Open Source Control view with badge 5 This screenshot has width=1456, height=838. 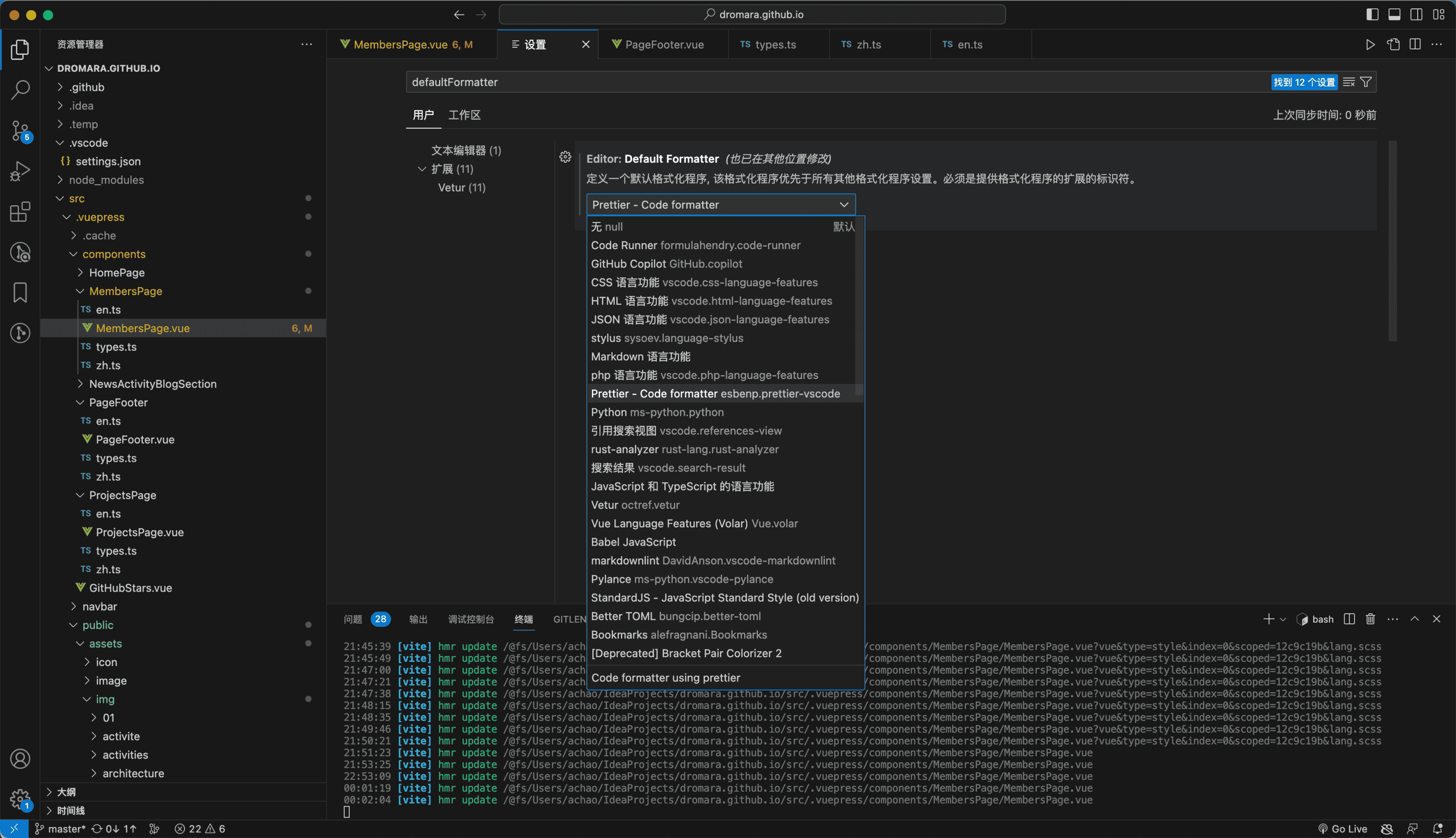pos(20,131)
